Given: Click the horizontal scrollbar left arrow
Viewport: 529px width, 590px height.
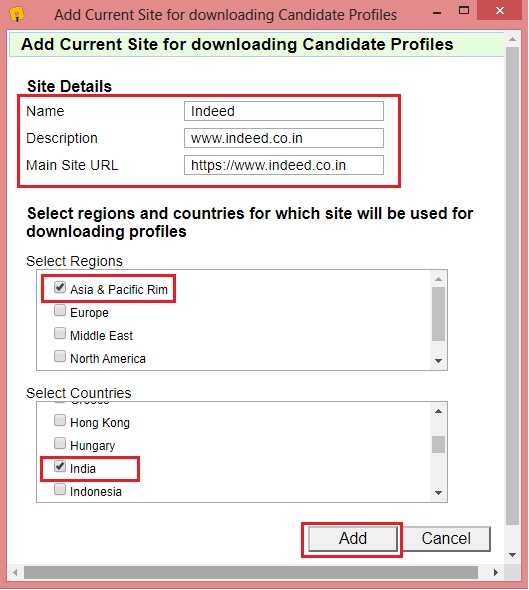Looking at the screenshot, I should click(x=15, y=572).
